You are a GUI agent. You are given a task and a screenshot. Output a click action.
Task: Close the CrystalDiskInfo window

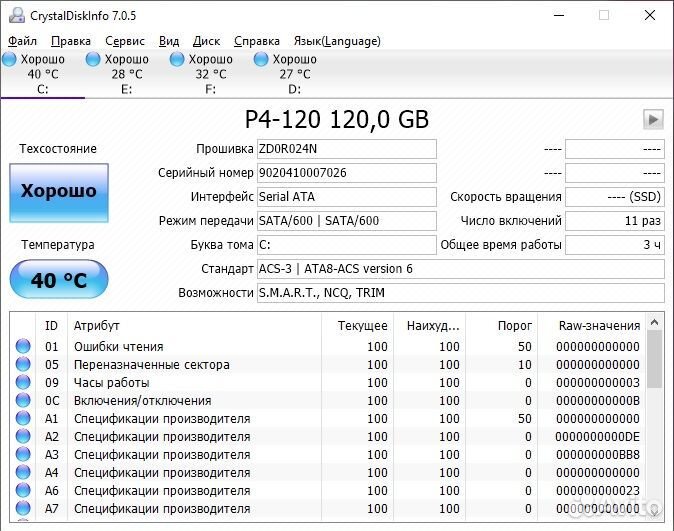650,15
